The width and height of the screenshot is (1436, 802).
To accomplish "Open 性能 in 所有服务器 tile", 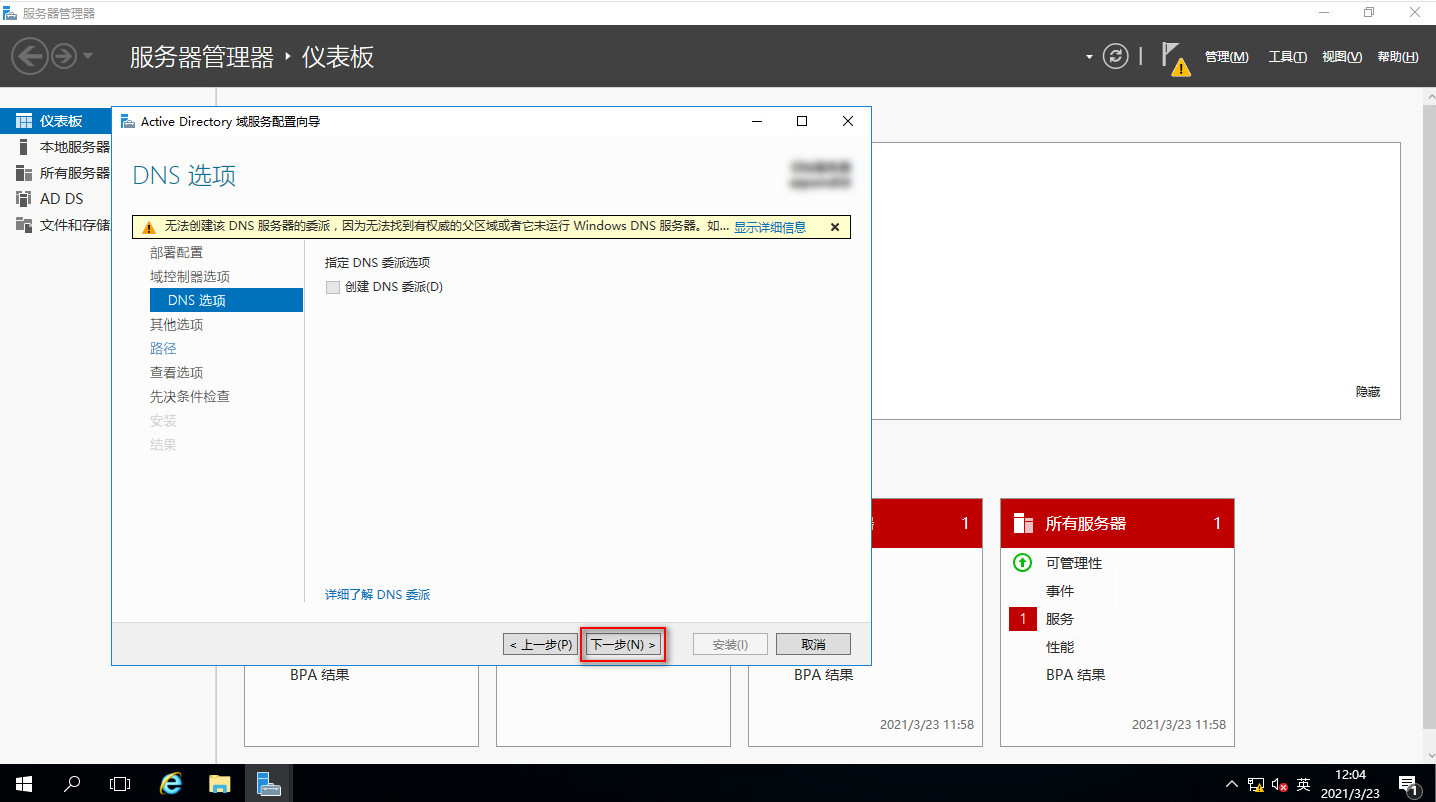I will 1060,647.
